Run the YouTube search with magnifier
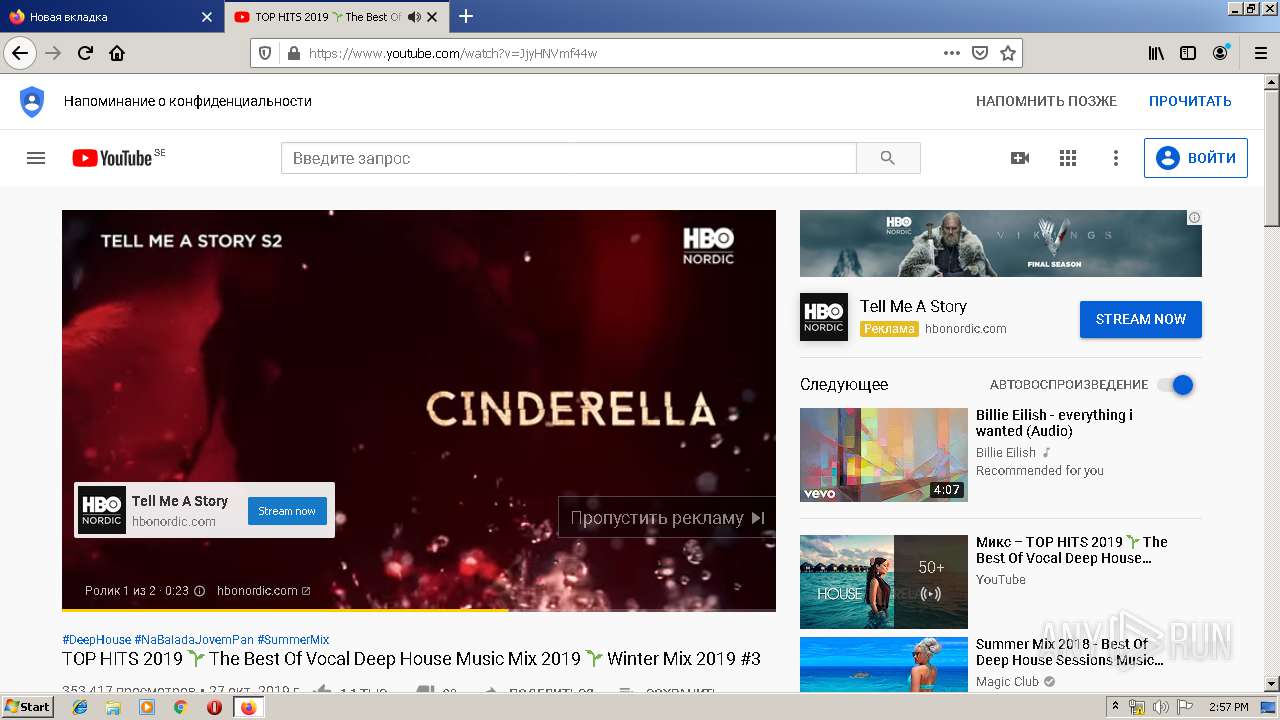Viewport: 1280px width, 720px height. tap(888, 158)
